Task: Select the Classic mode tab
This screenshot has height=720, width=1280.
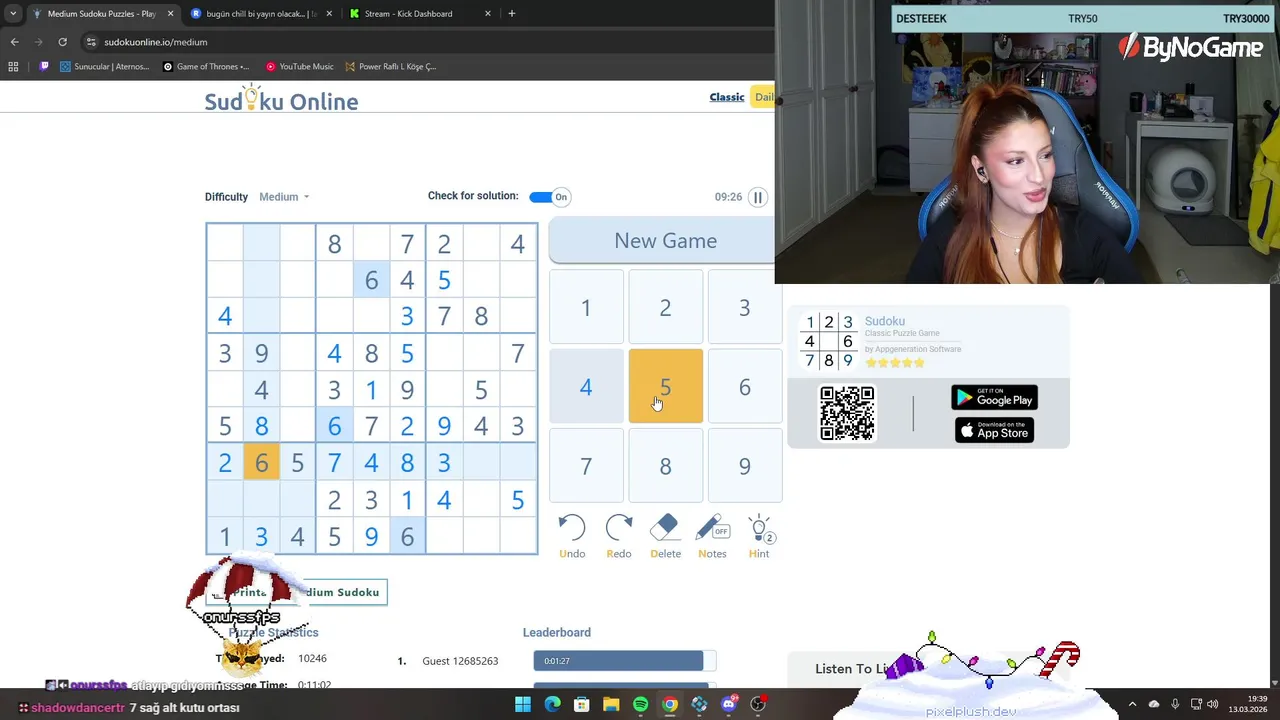Action: point(727,97)
